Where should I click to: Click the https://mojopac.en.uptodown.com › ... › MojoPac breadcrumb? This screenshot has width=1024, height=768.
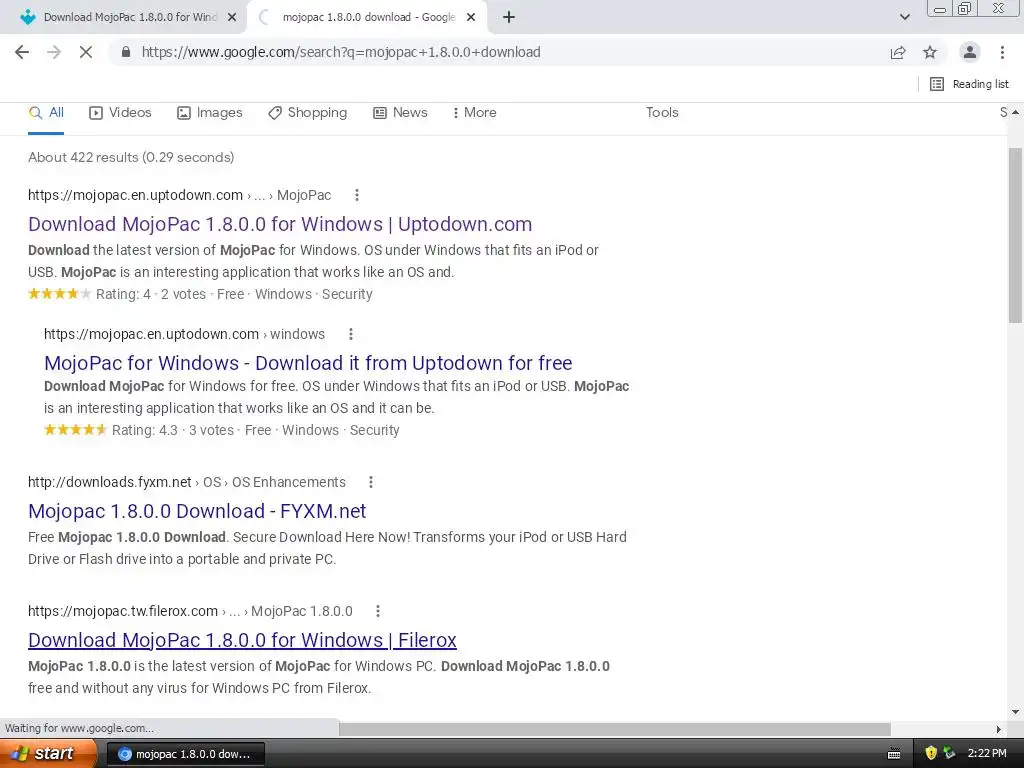coord(180,195)
